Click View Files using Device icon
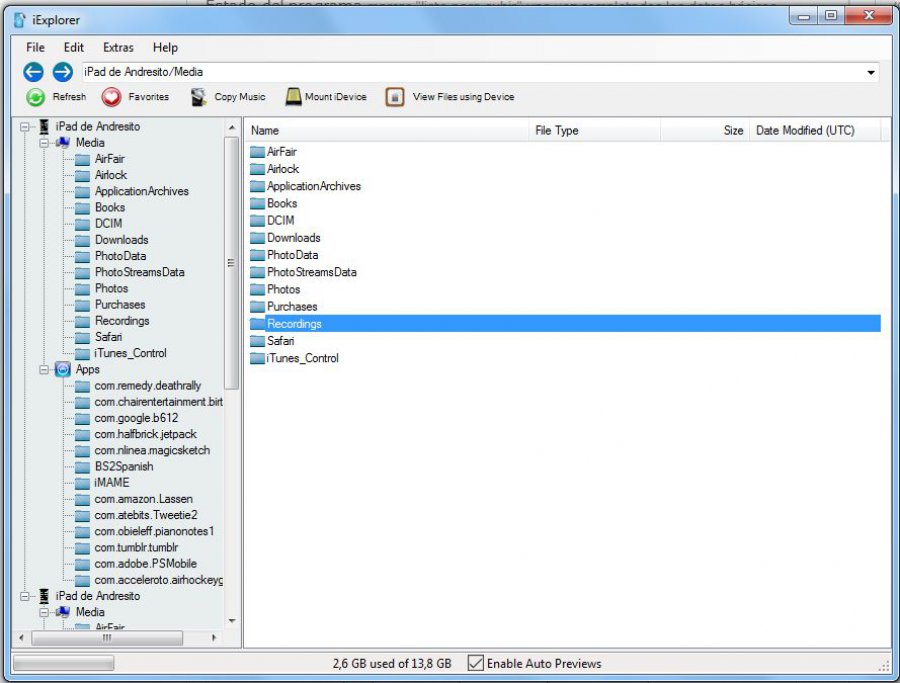 [x=395, y=97]
